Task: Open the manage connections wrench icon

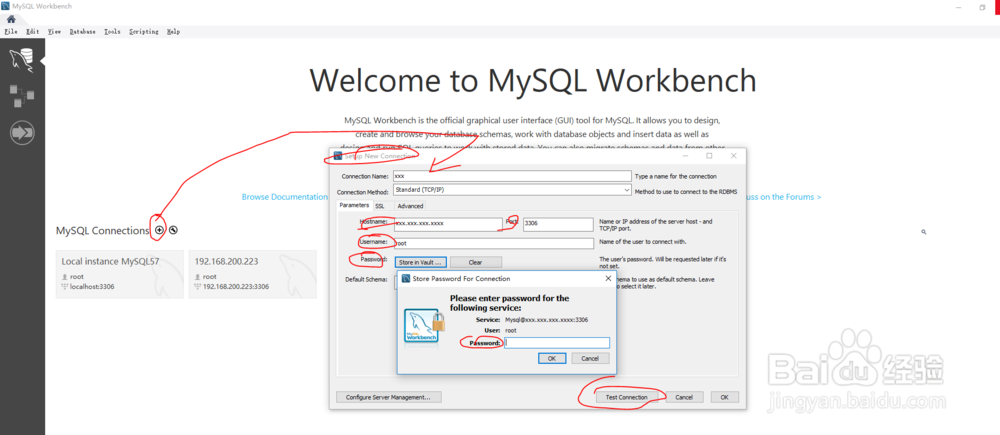Action: tap(173, 230)
